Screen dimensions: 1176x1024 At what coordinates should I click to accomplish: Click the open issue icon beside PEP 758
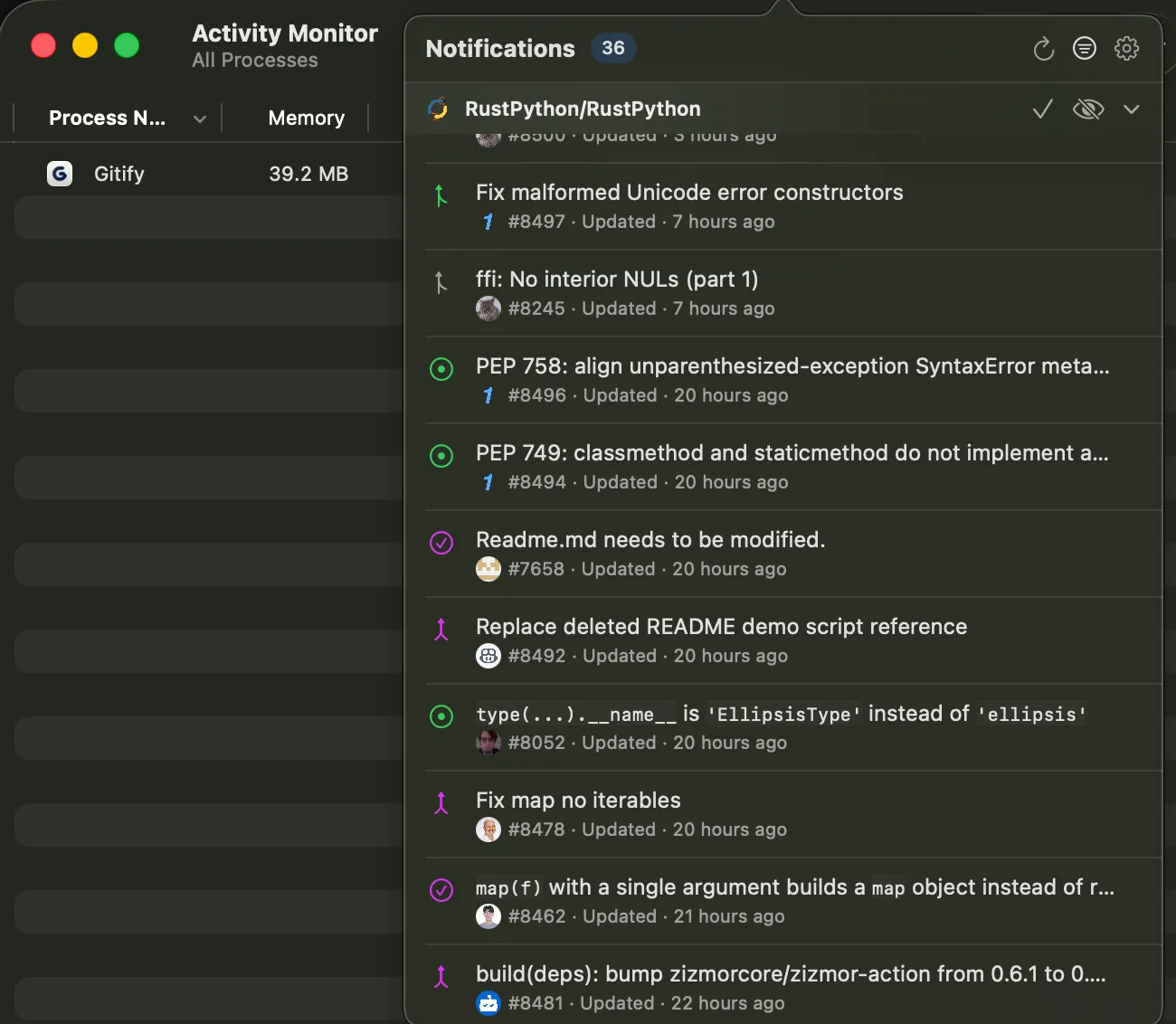point(441,369)
